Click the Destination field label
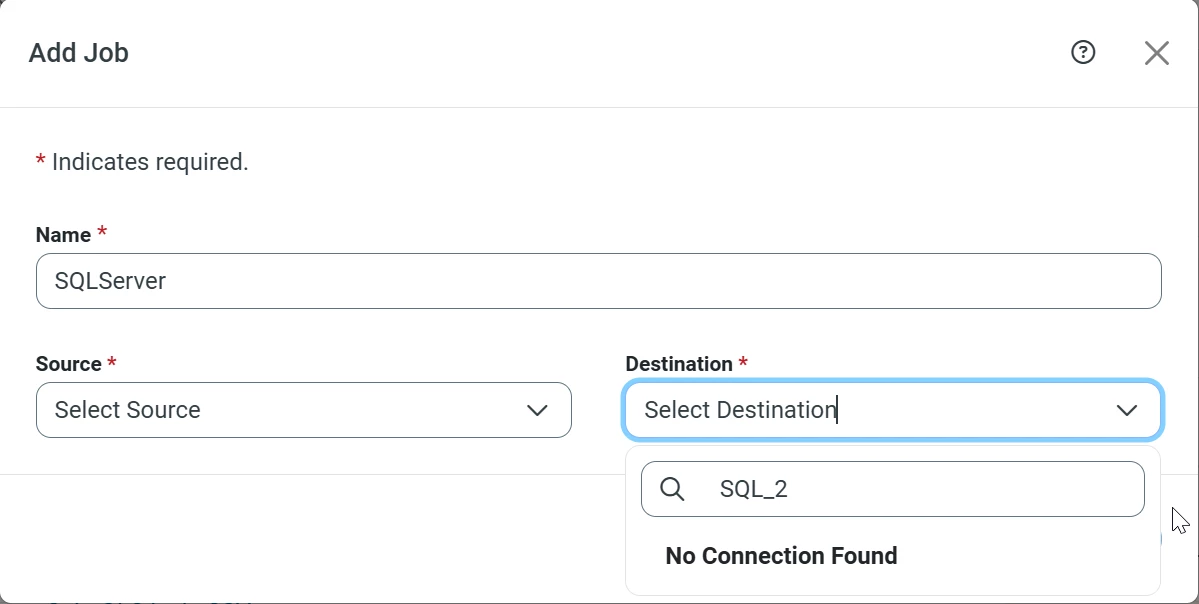This screenshot has height=604, width=1199. pos(680,363)
